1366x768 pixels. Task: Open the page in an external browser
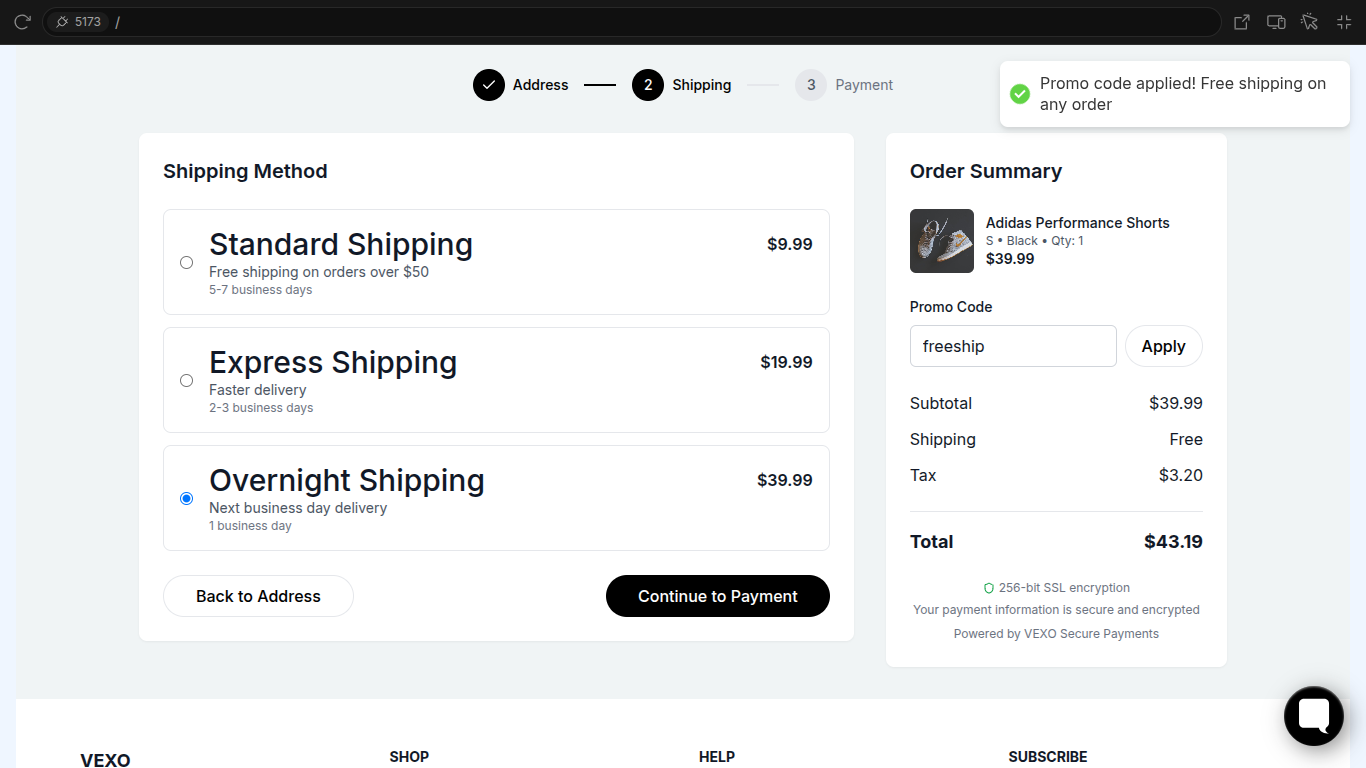[x=1240, y=21]
